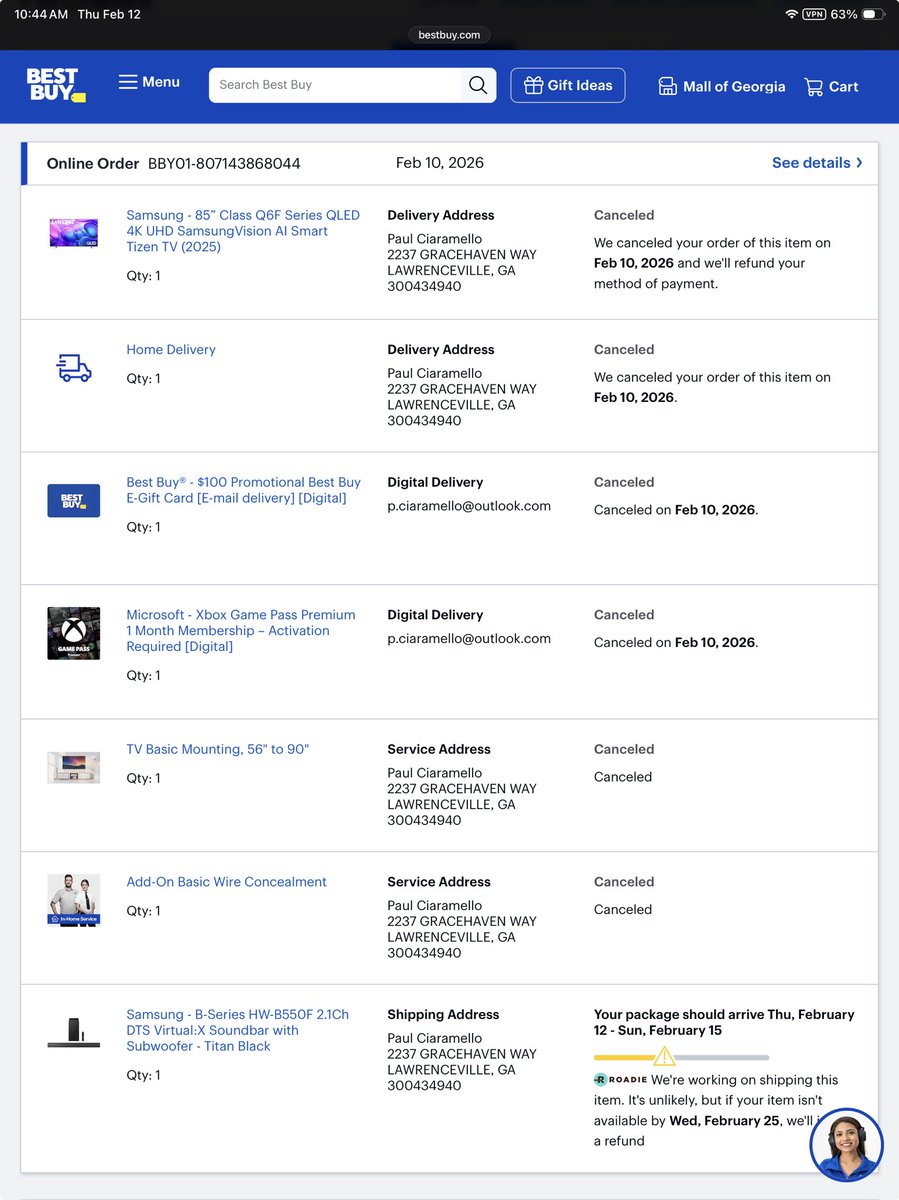This screenshot has height=1200, width=899.
Task: Tap the VPN status indicator
Action: (x=813, y=14)
